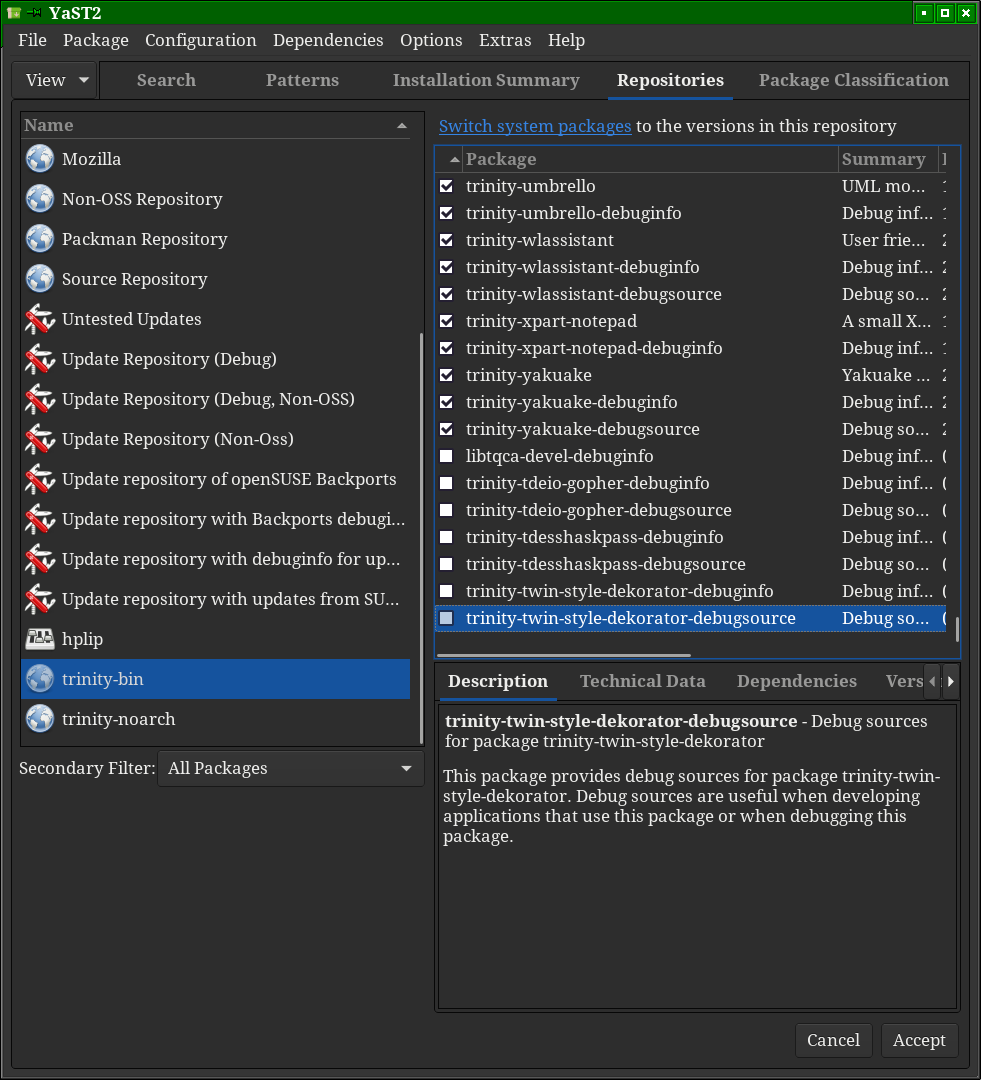Select trinity-twin-style-dekorator-debuginfo row

(x=691, y=591)
